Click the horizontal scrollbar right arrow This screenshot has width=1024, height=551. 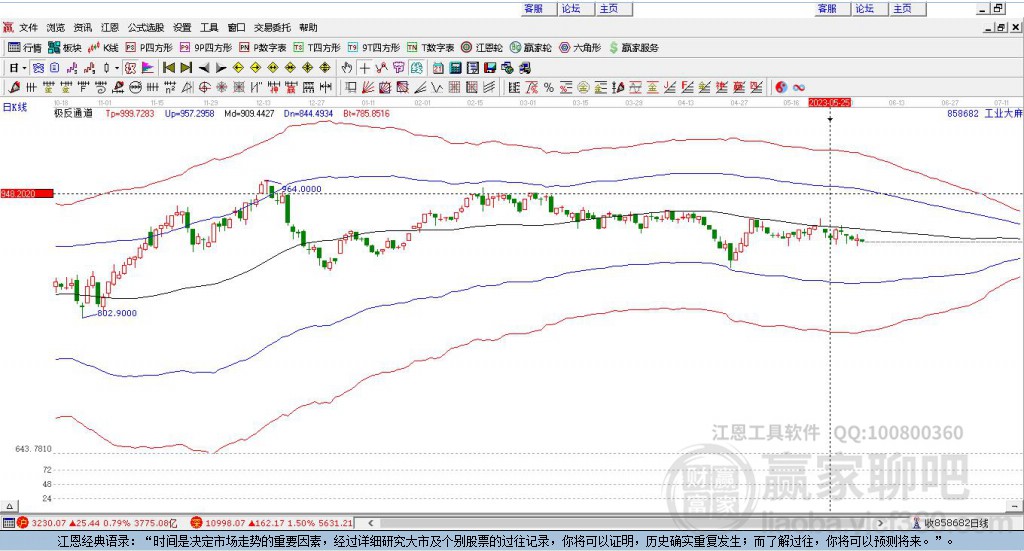(x=880, y=523)
